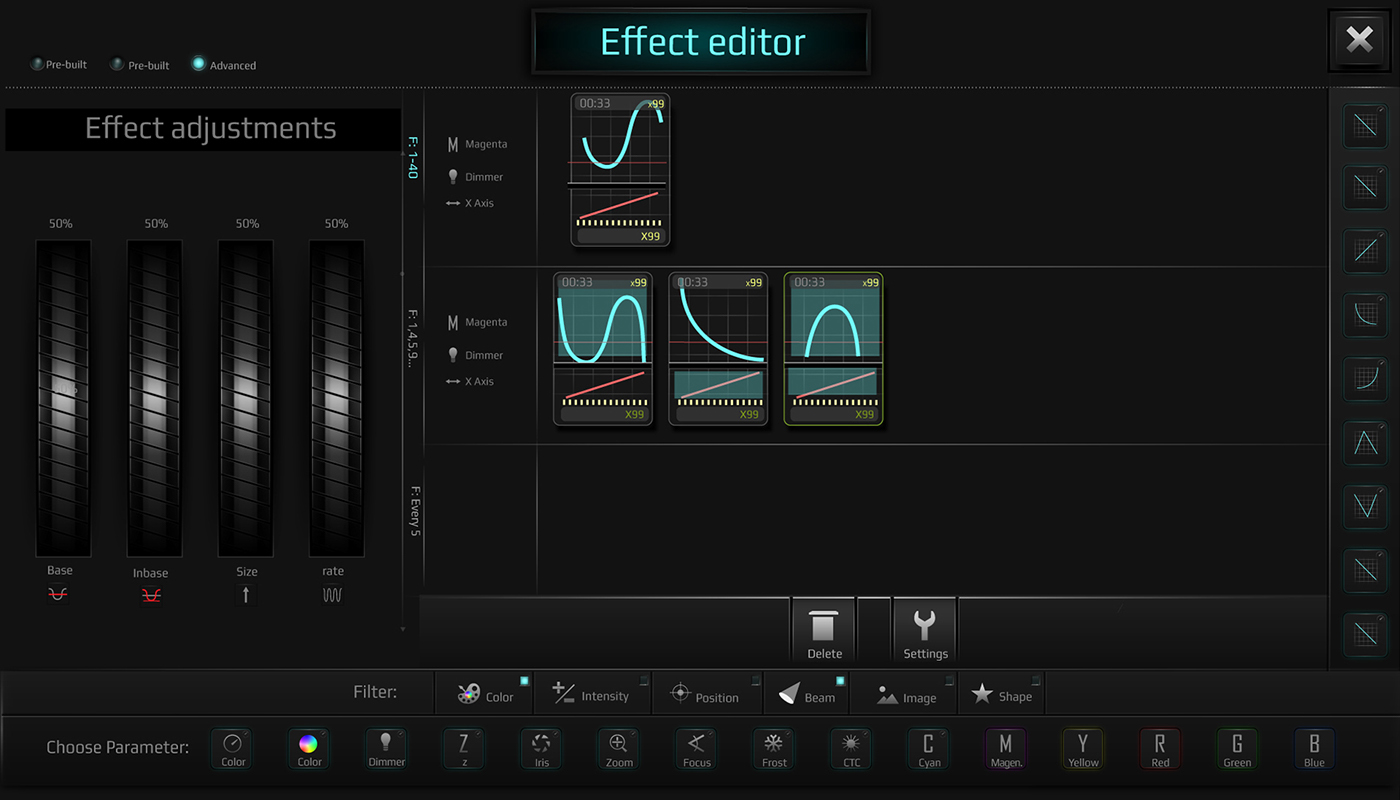Click the Delete button

(824, 631)
